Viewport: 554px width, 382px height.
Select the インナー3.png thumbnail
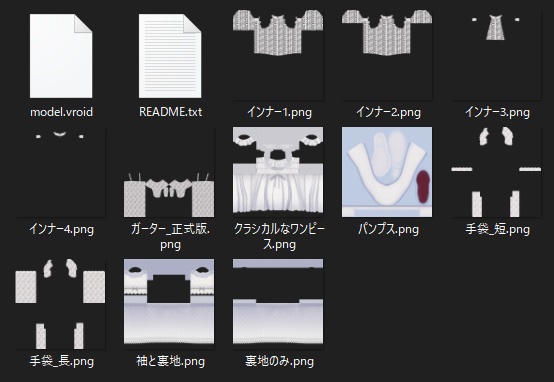point(496,55)
